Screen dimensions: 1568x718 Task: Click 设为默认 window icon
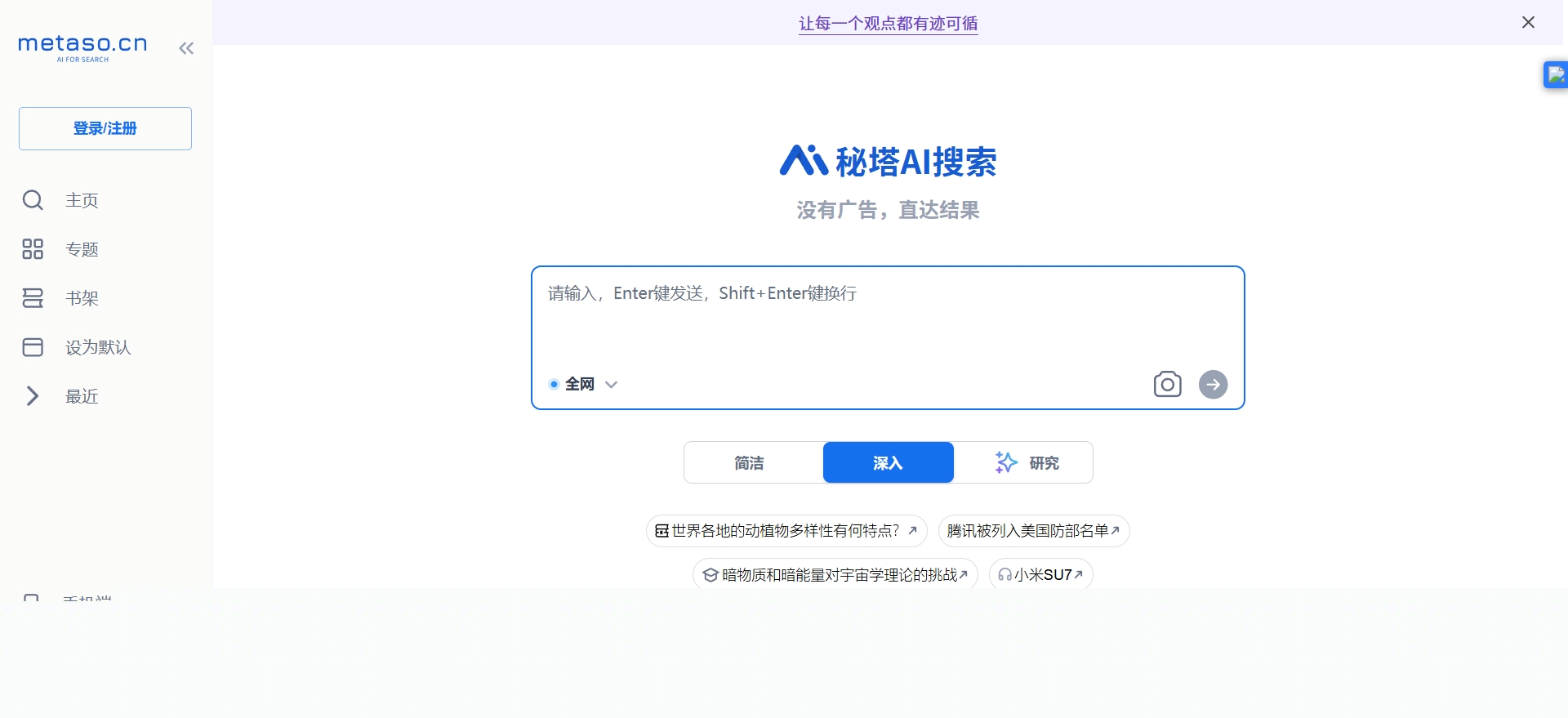[x=33, y=347]
